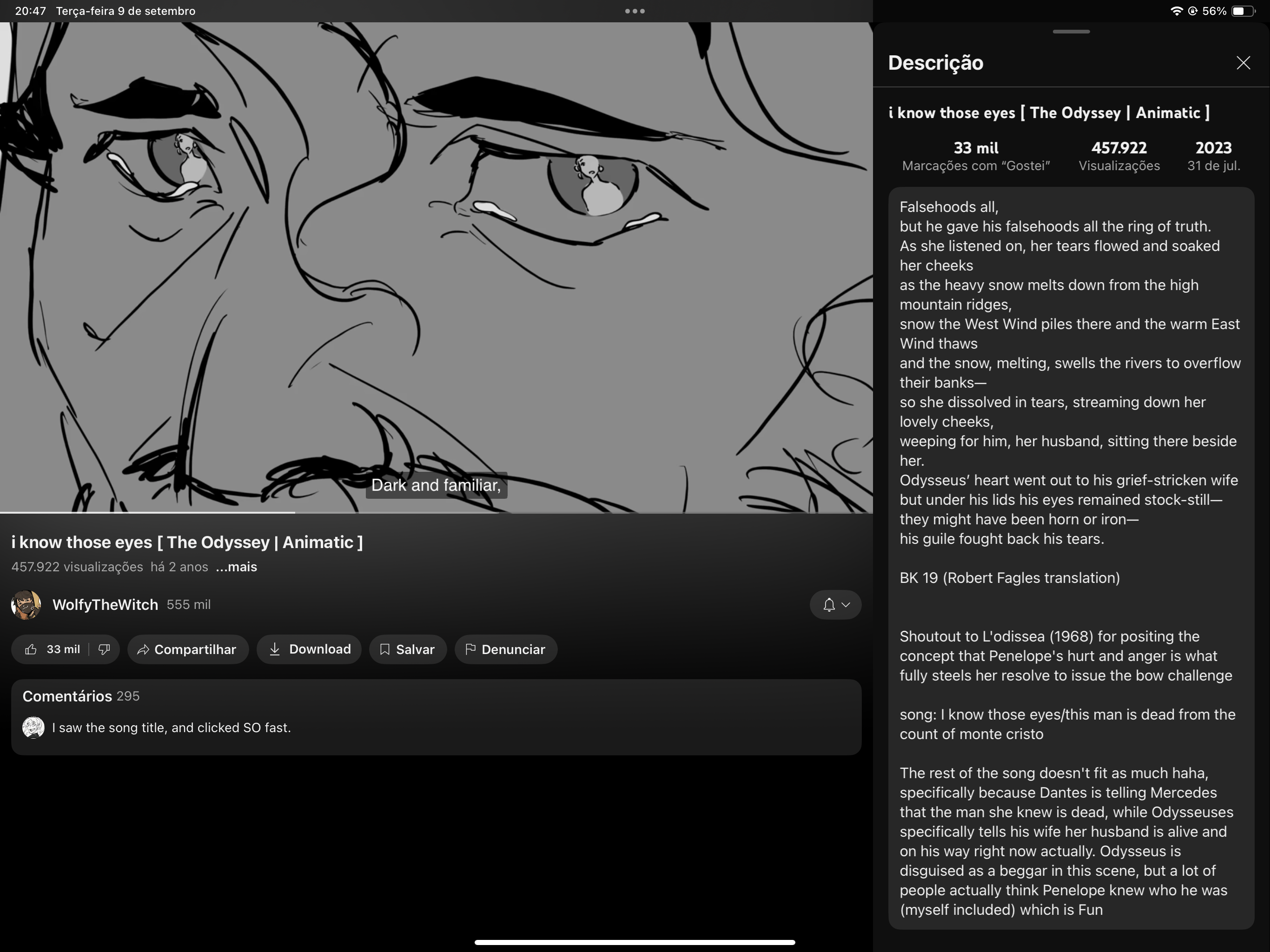The width and height of the screenshot is (1270, 952).
Task: Expand notification options chevron beside bell
Action: click(846, 605)
